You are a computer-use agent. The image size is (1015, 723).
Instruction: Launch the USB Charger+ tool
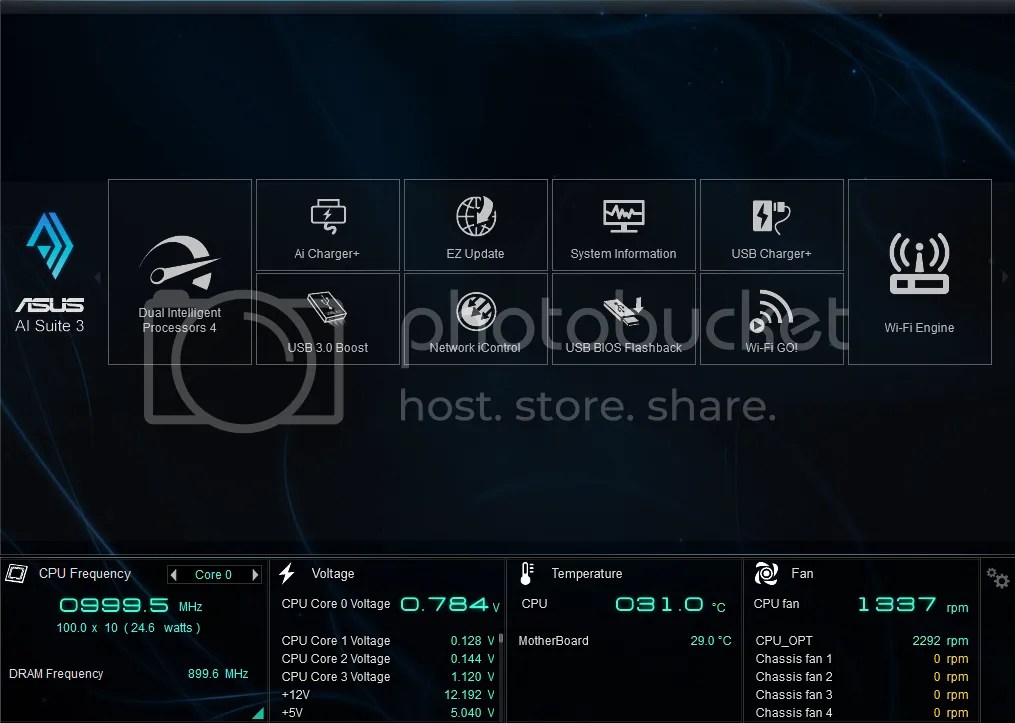coord(772,225)
